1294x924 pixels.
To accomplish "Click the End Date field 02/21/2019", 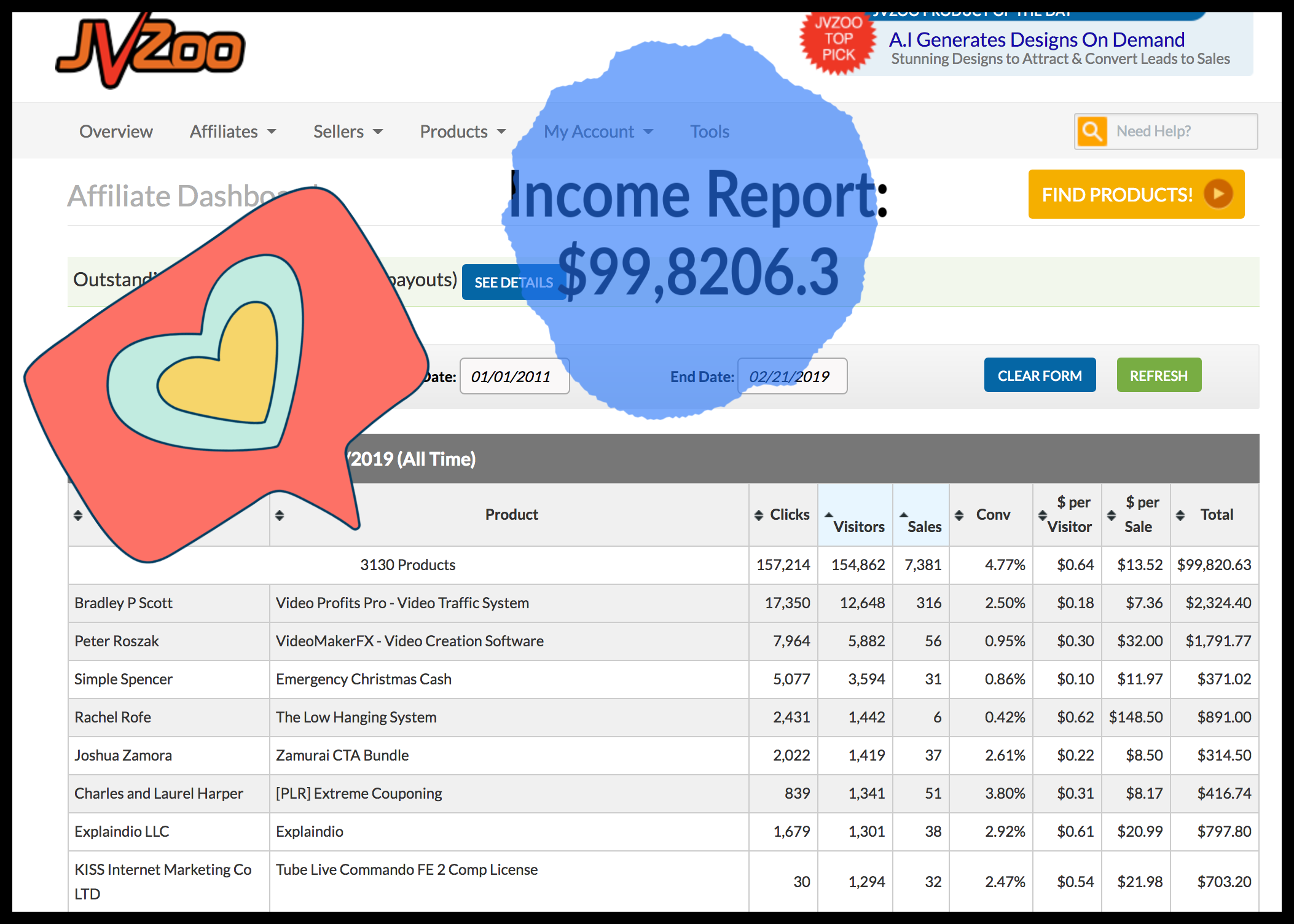I will point(792,376).
